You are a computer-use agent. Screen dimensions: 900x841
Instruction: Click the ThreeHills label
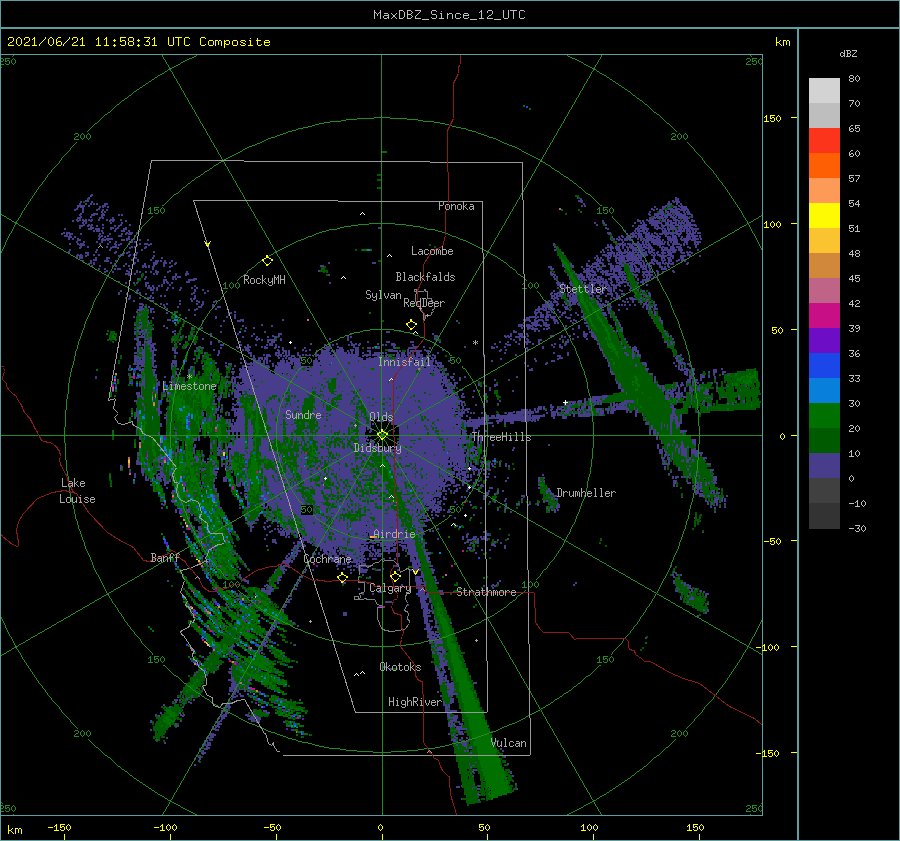[x=502, y=437]
